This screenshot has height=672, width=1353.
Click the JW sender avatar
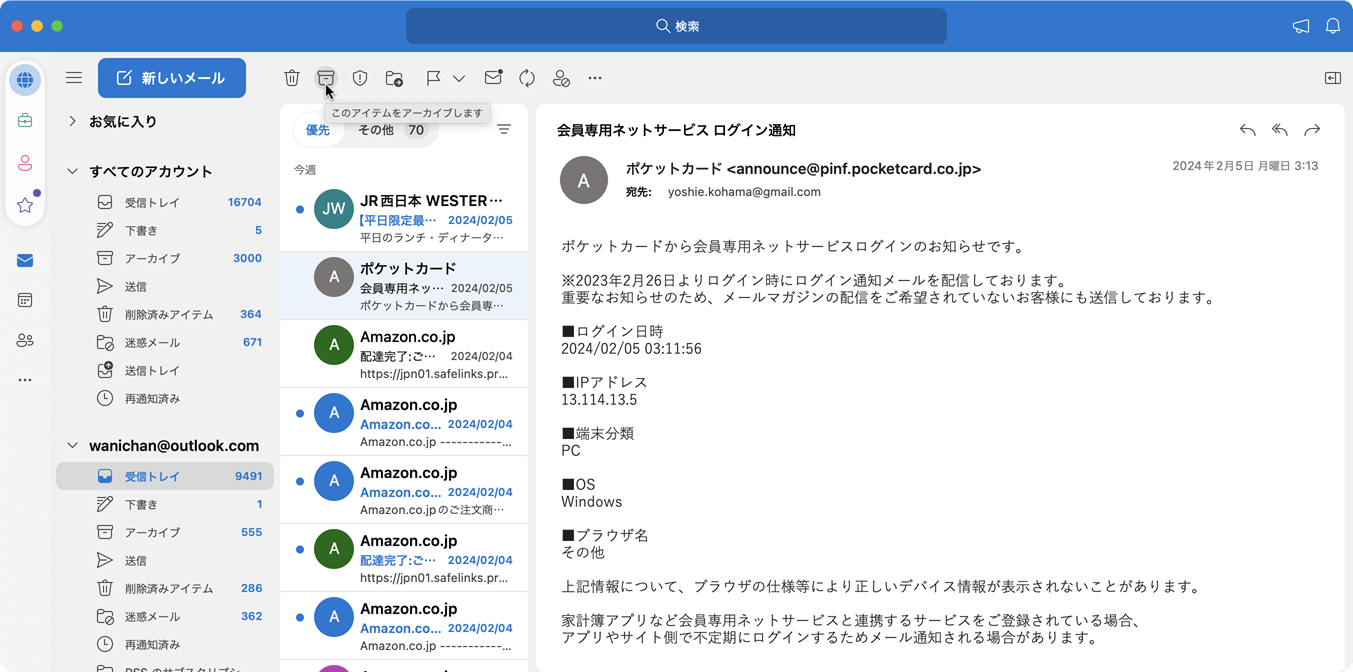click(x=334, y=209)
